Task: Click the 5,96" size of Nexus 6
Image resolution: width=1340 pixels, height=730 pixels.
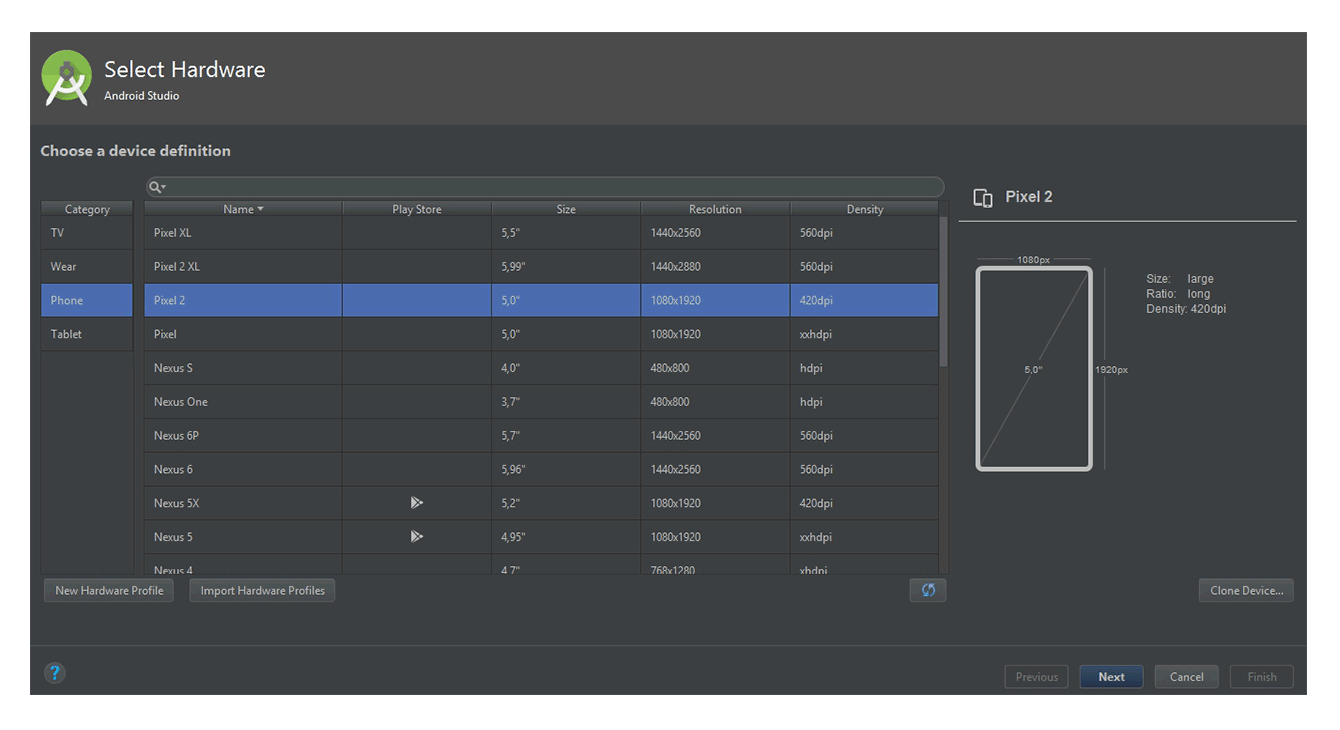Action: click(566, 469)
